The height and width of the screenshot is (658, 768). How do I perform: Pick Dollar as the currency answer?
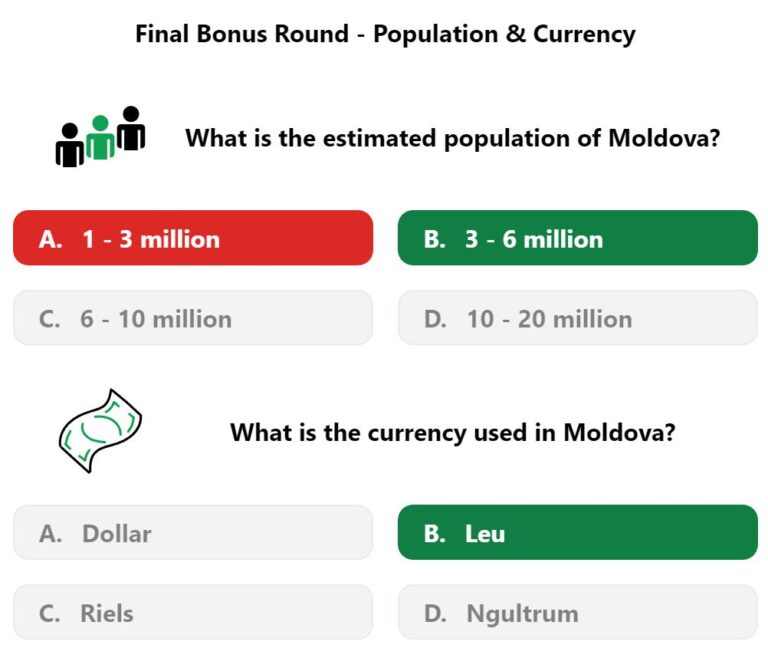pos(193,533)
